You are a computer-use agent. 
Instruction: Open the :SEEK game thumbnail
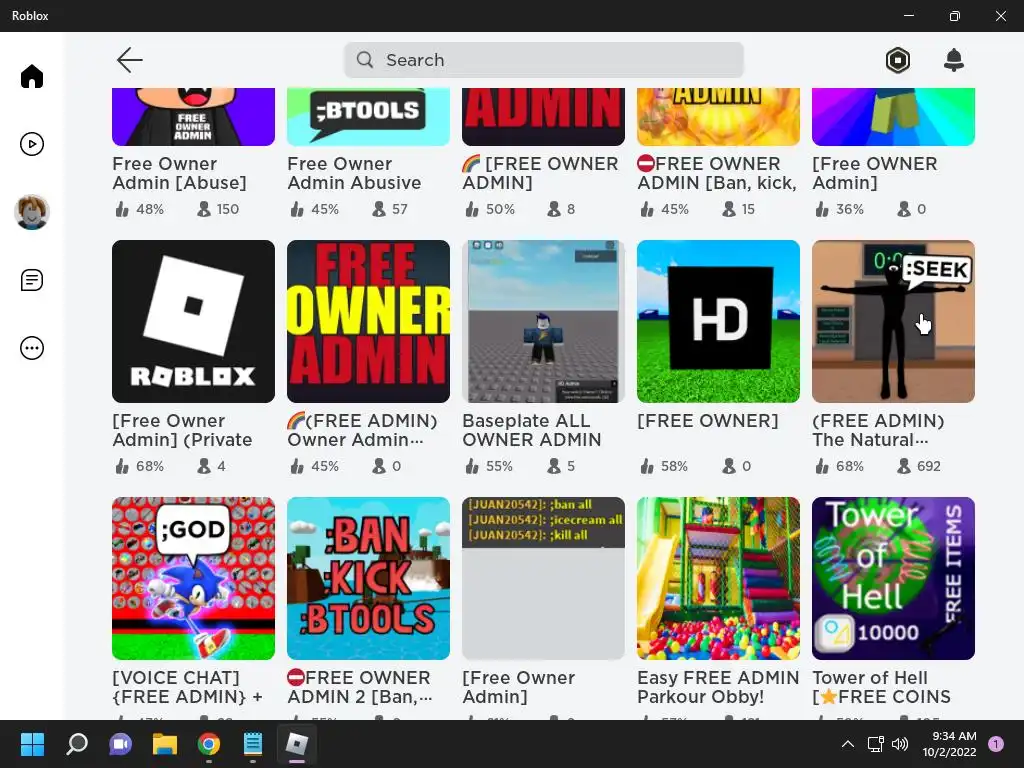(893, 321)
